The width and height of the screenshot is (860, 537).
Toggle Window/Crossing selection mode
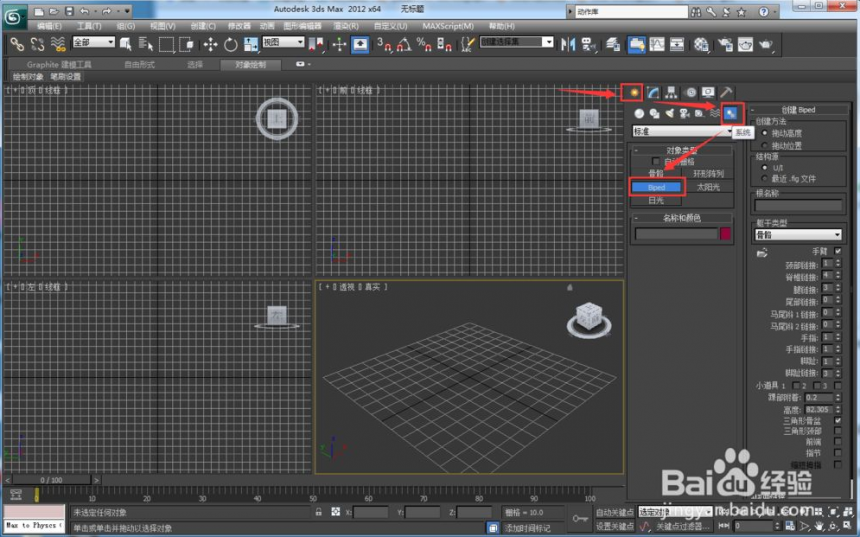tap(186, 44)
